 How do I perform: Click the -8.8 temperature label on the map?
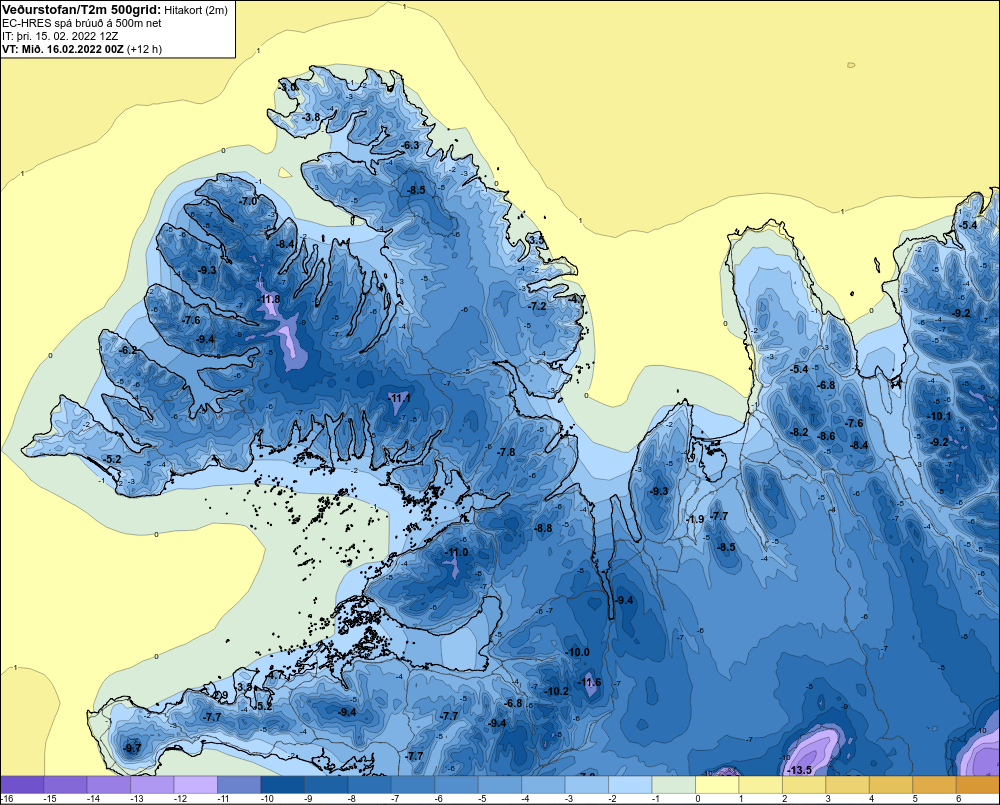(543, 528)
